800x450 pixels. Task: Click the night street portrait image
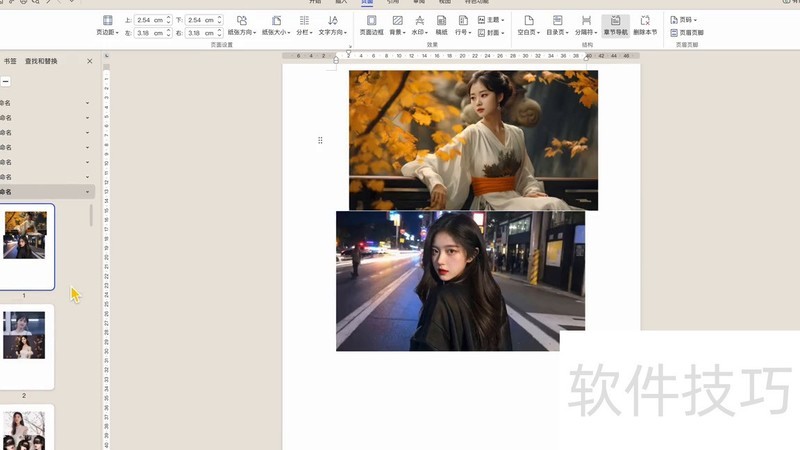tap(460, 280)
